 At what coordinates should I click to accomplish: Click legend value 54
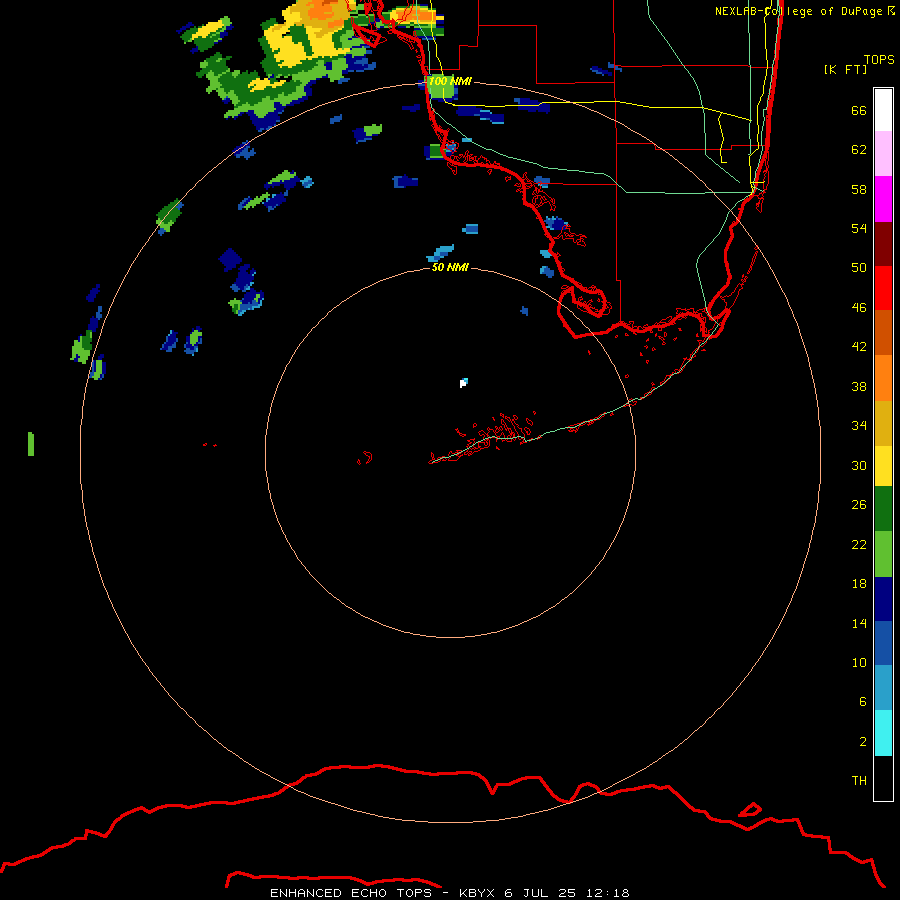point(859,228)
